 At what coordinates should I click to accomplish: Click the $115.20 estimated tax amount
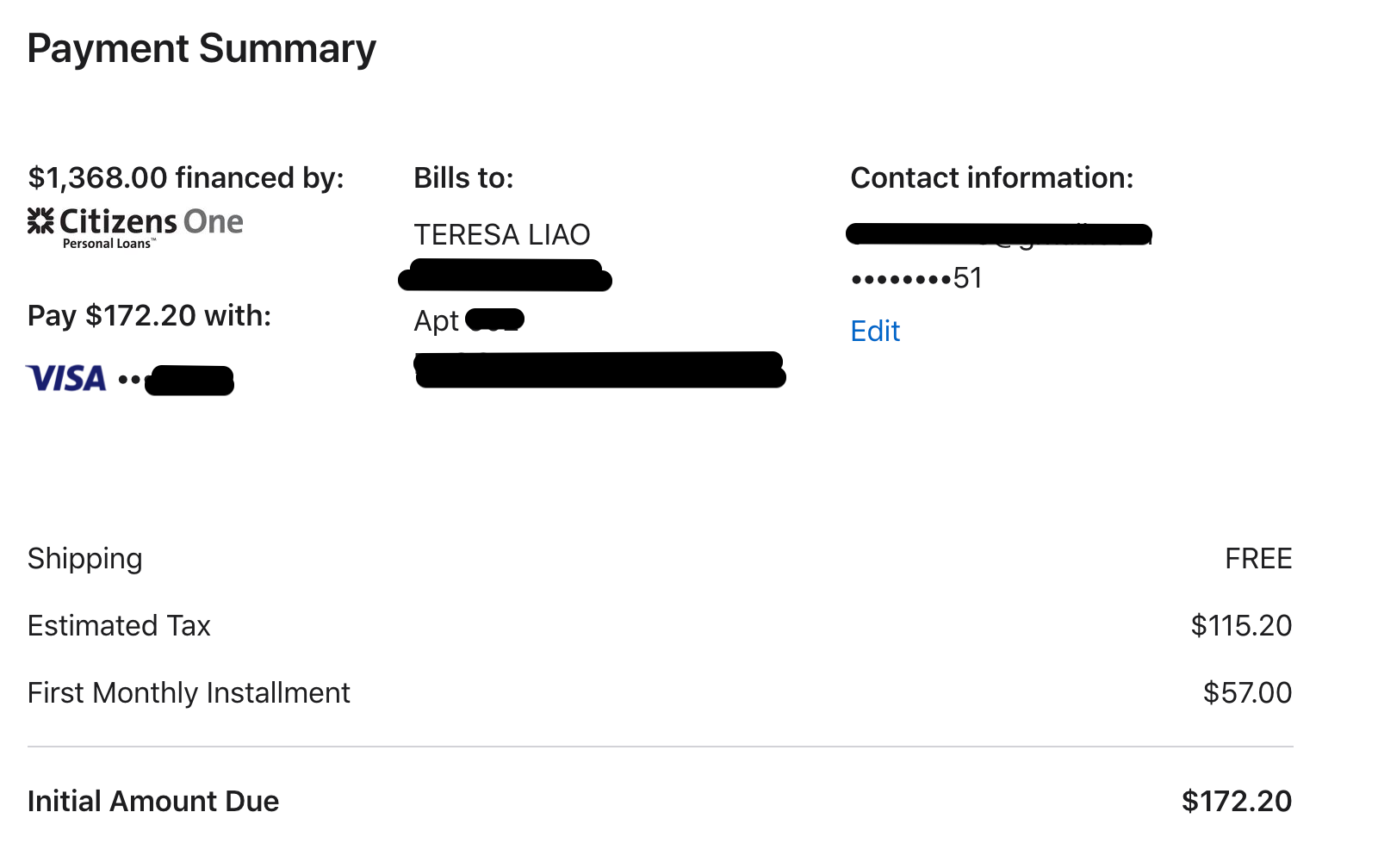coord(1241,626)
